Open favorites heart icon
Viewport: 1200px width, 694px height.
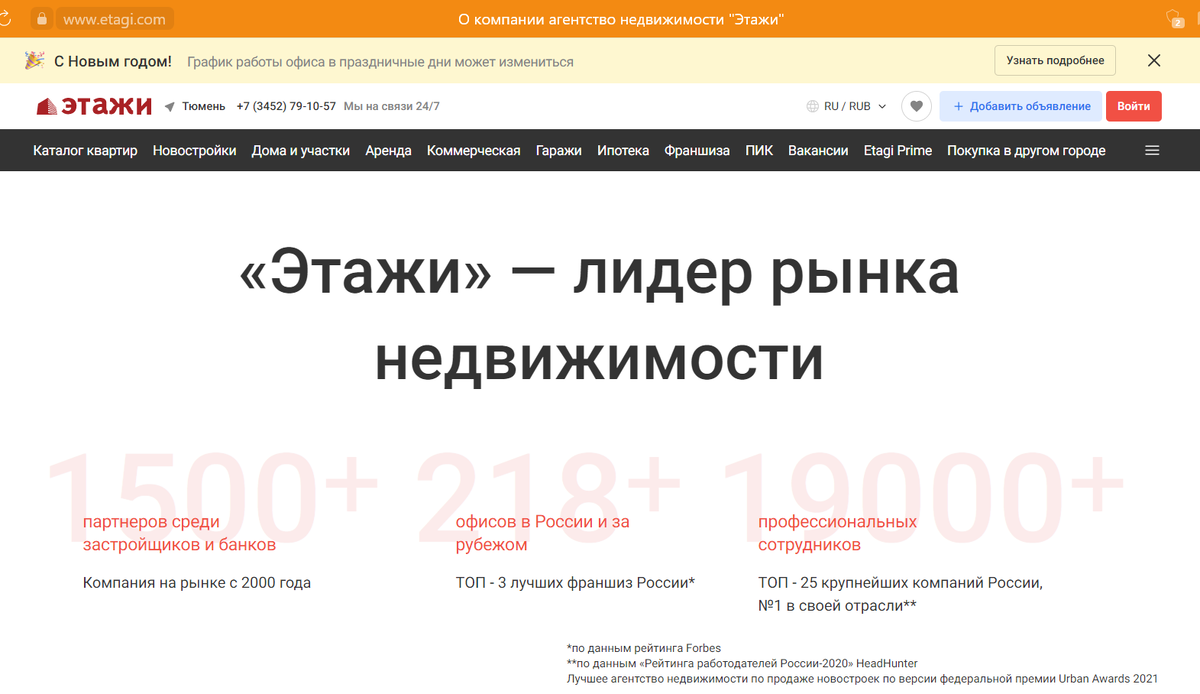click(916, 106)
